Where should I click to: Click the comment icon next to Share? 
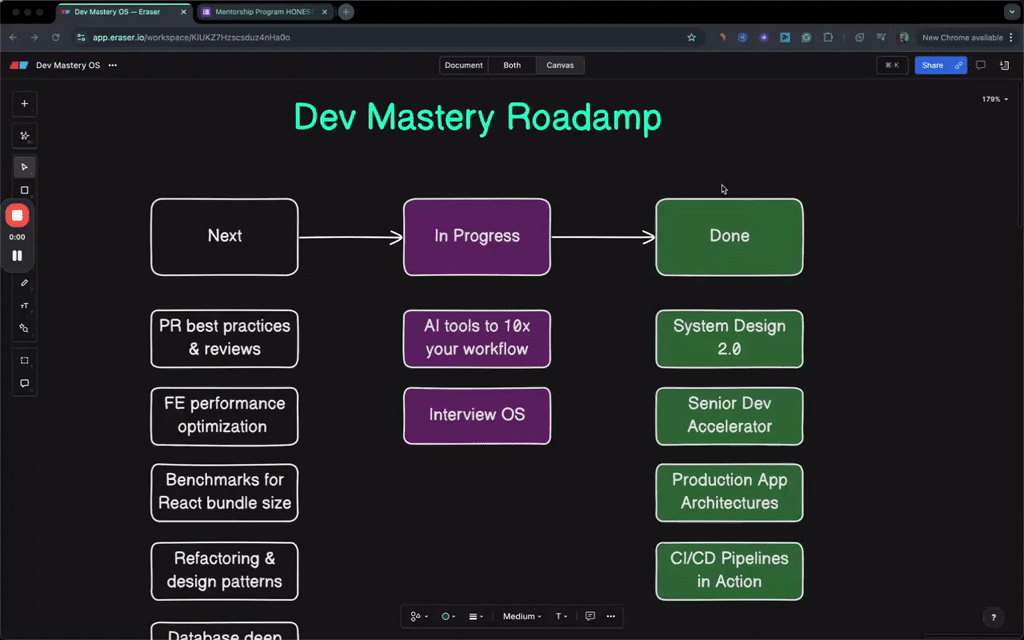point(981,64)
